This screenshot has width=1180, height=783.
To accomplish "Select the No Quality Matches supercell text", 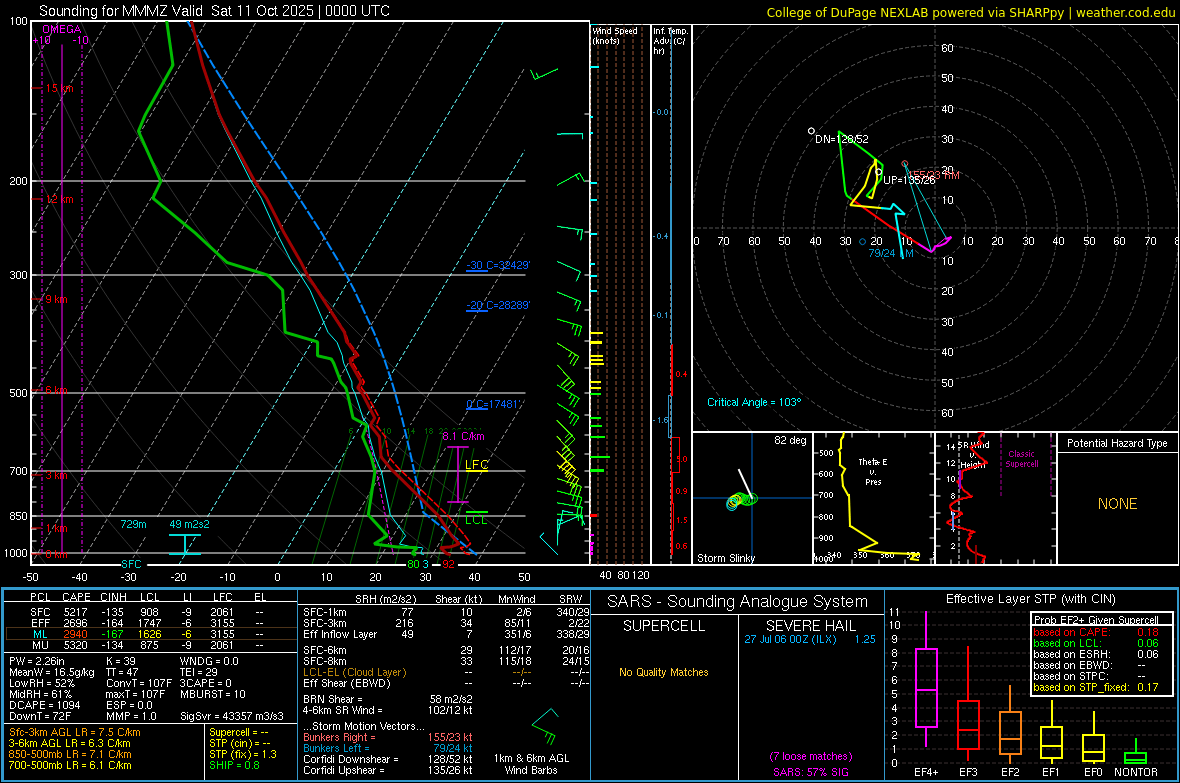I will tap(664, 672).
